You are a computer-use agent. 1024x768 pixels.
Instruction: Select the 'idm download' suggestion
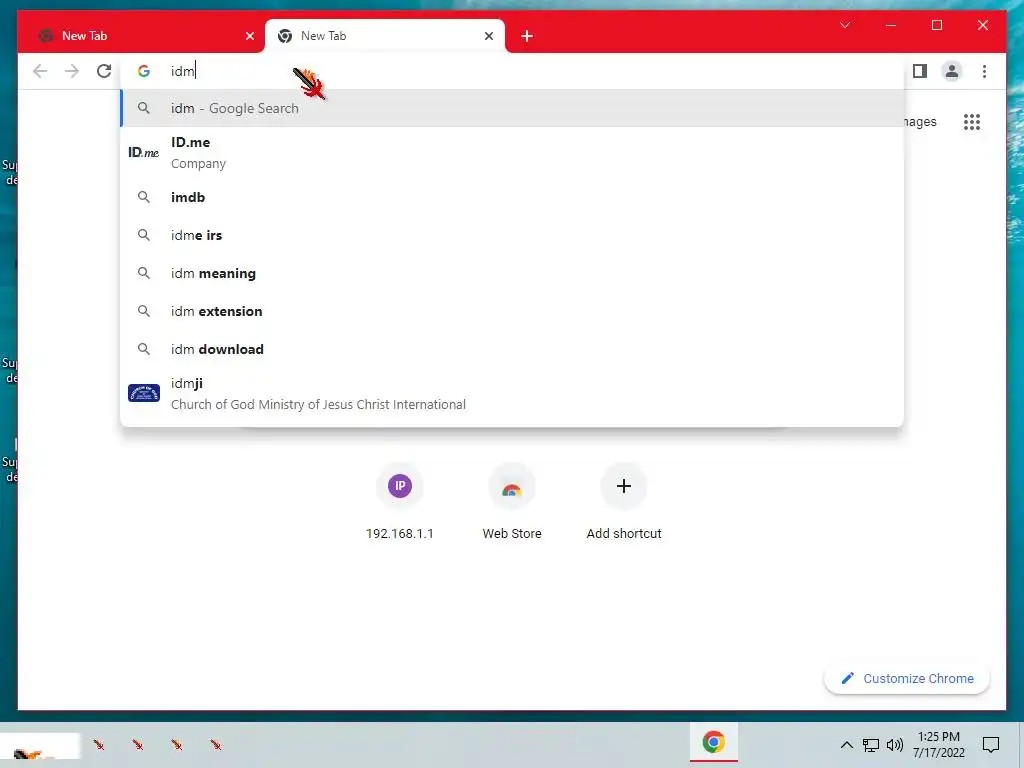coord(513,349)
